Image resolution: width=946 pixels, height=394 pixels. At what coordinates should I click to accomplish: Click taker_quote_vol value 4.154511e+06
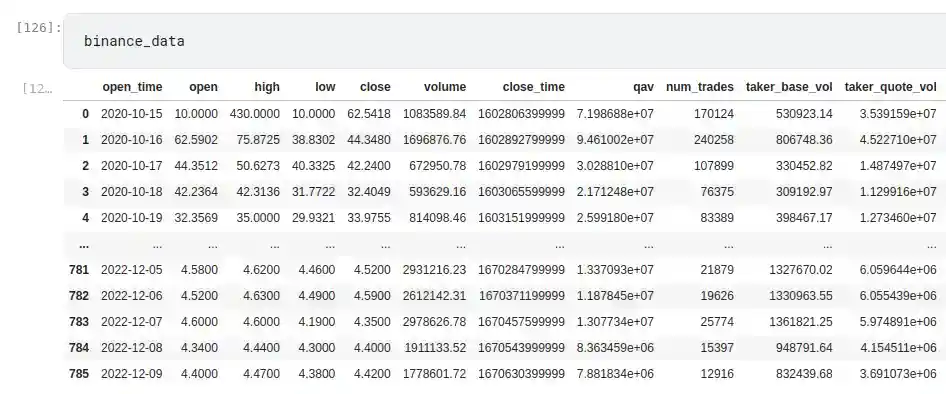pyautogui.click(x=898, y=348)
